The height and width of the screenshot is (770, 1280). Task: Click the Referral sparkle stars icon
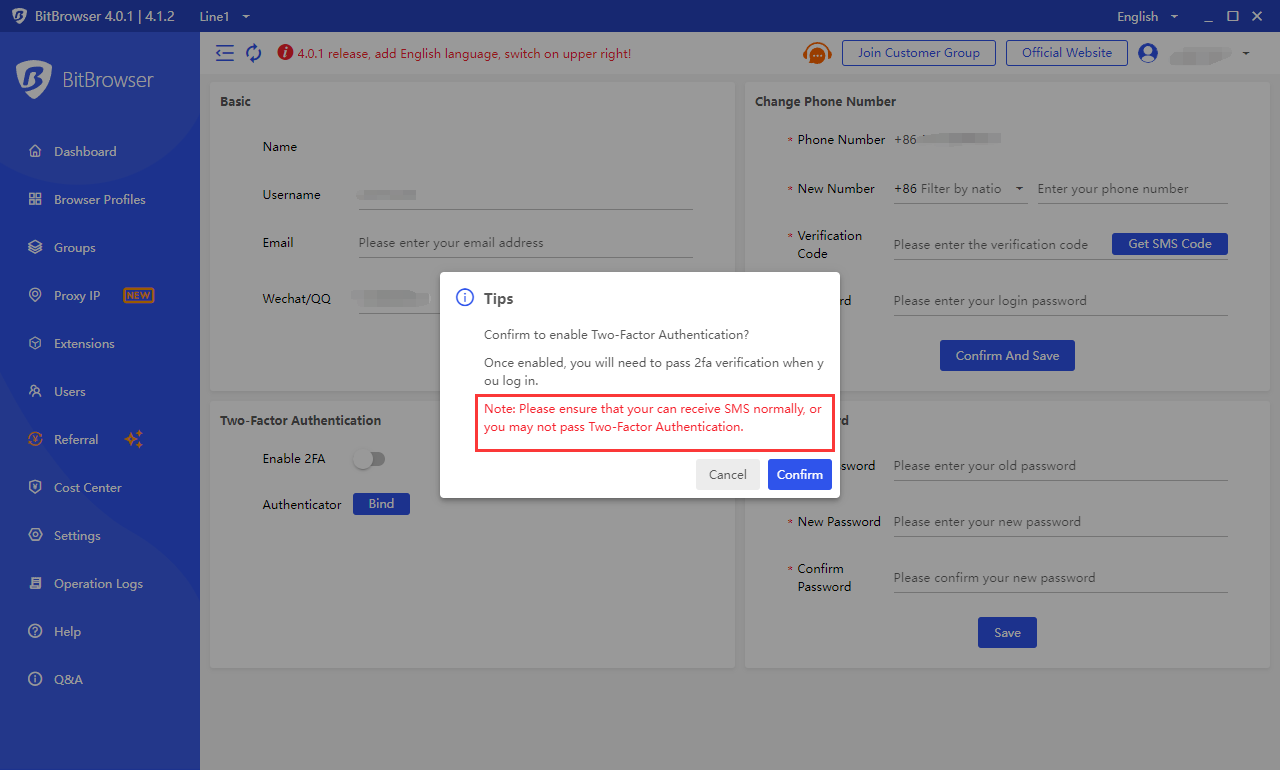point(134,440)
